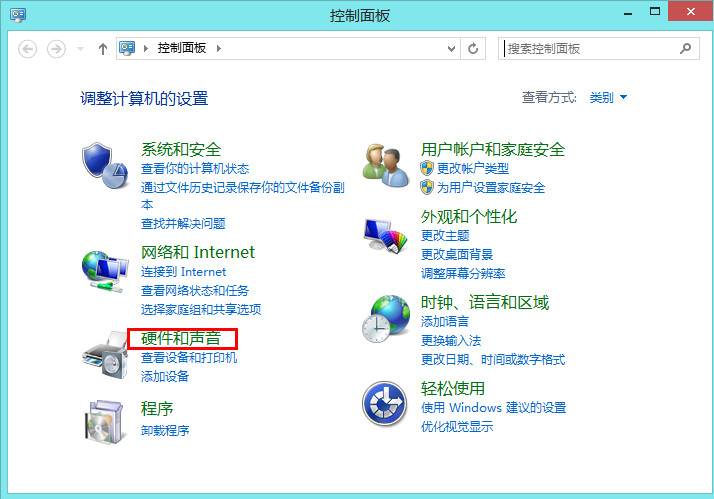Image resolution: width=714 pixels, height=499 pixels.
Task: Open 时钟、语言和区域 category
Action: click(484, 302)
